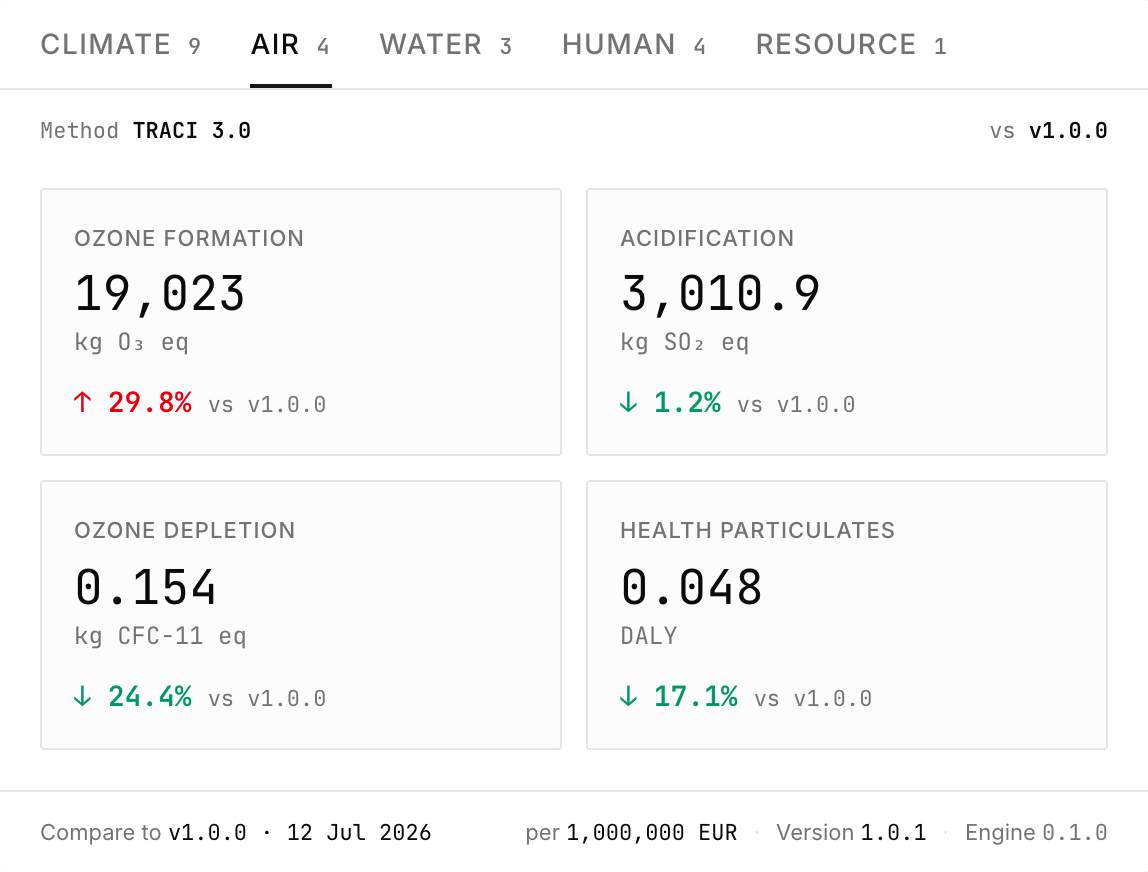1148x872 pixels.
Task: Open the Acidification metric card
Action: tap(847, 322)
